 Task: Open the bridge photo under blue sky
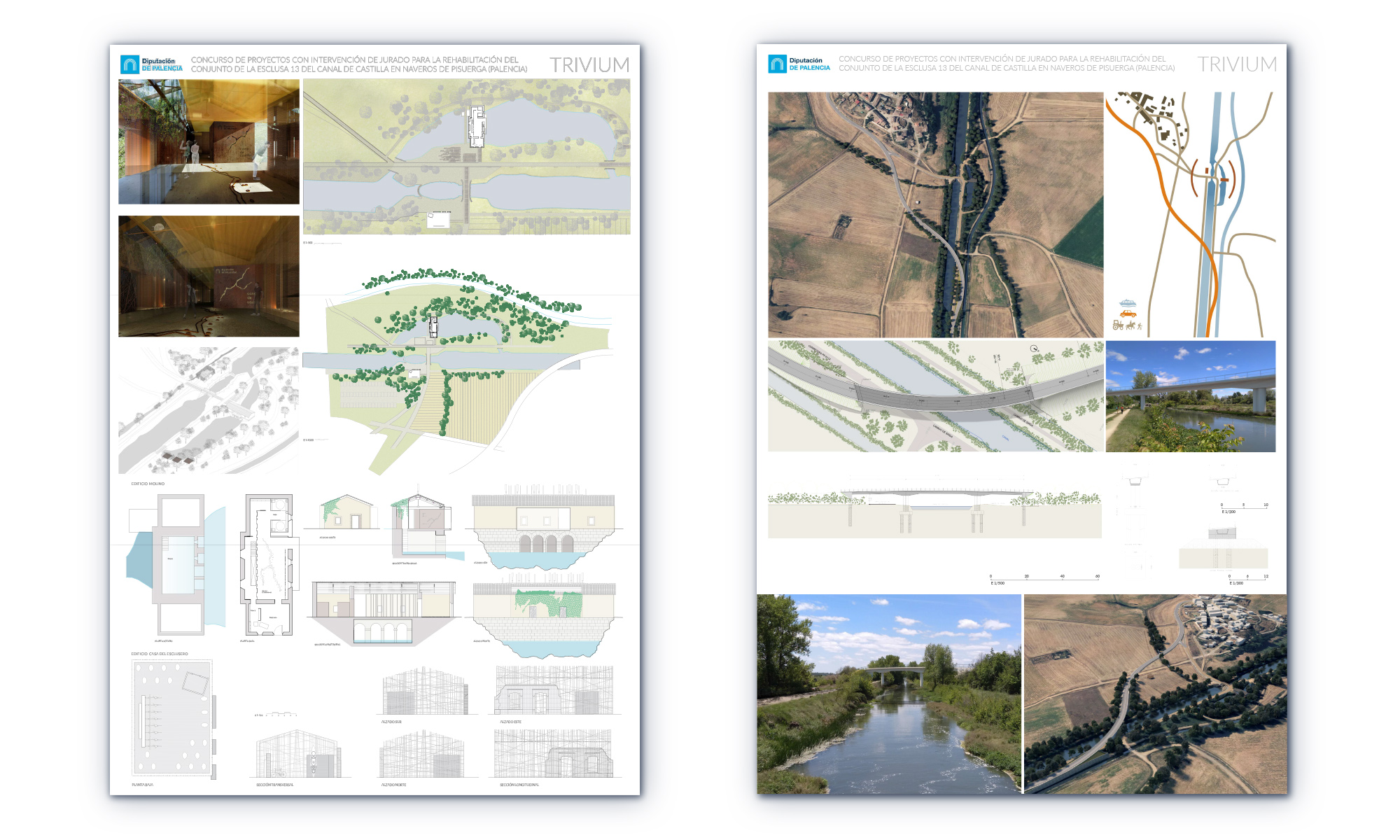1191,396
